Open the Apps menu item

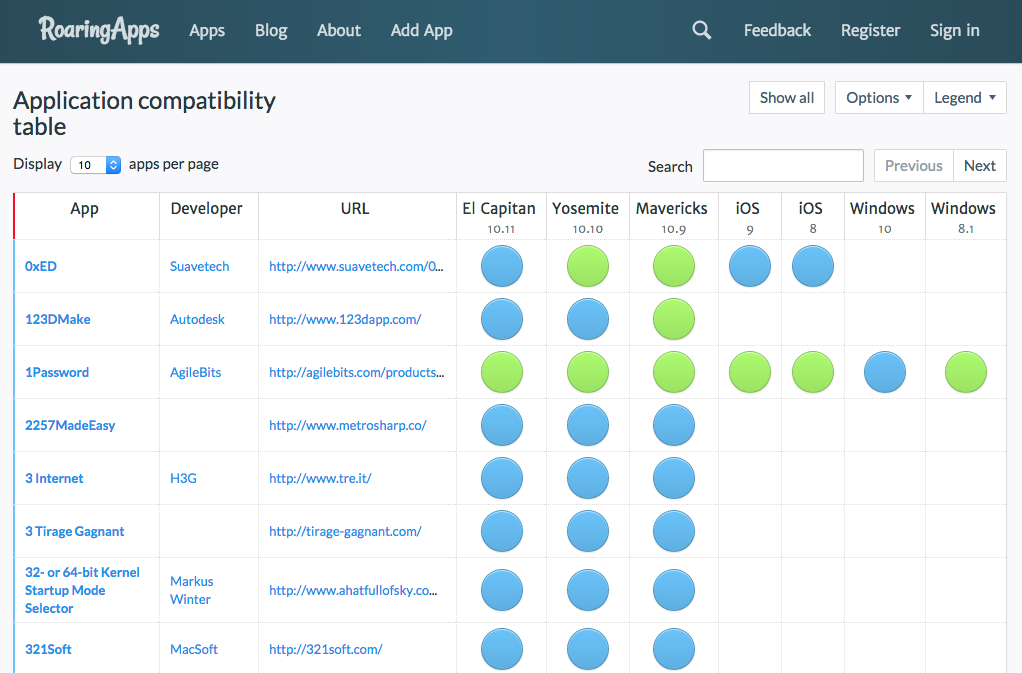tap(207, 31)
